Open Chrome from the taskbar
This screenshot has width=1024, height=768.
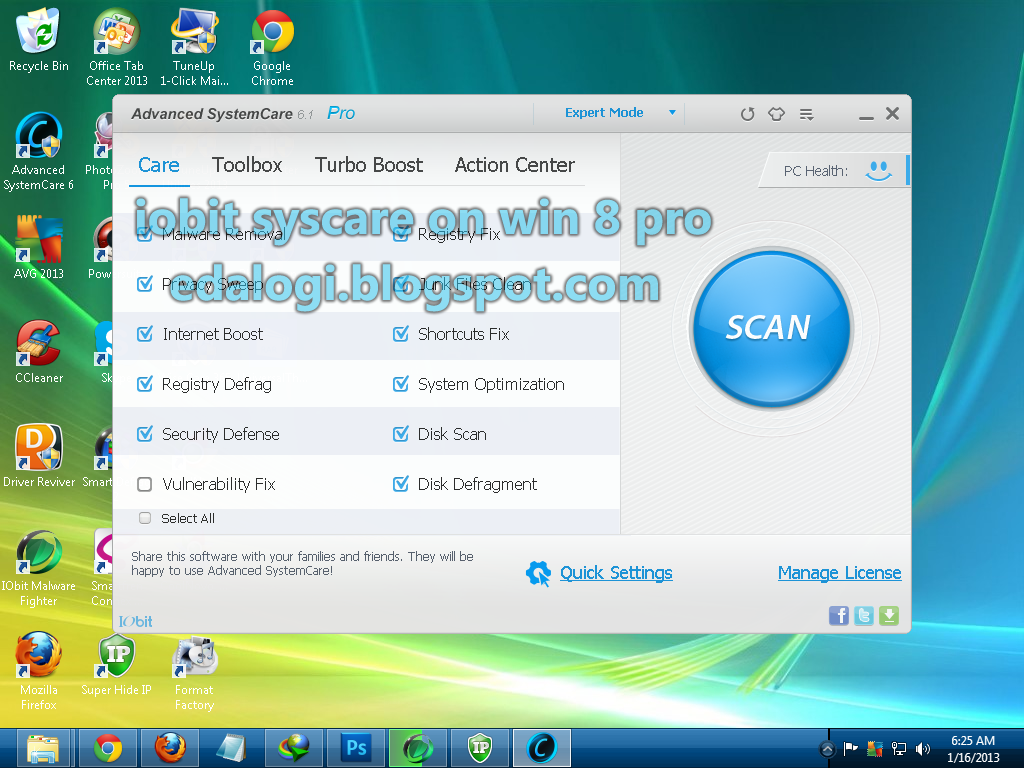coord(108,748)
